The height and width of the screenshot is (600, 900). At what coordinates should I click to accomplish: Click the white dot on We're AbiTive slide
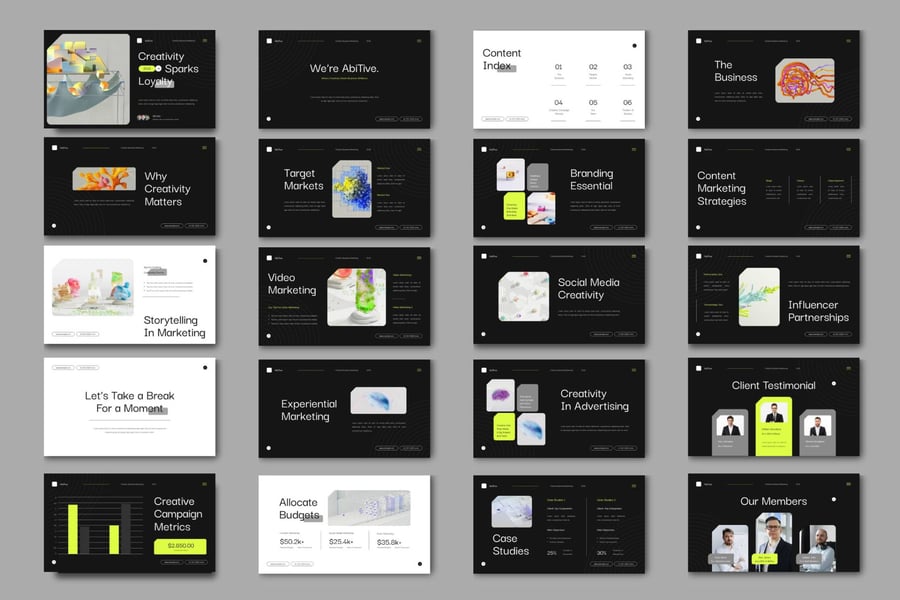(268, 118)
